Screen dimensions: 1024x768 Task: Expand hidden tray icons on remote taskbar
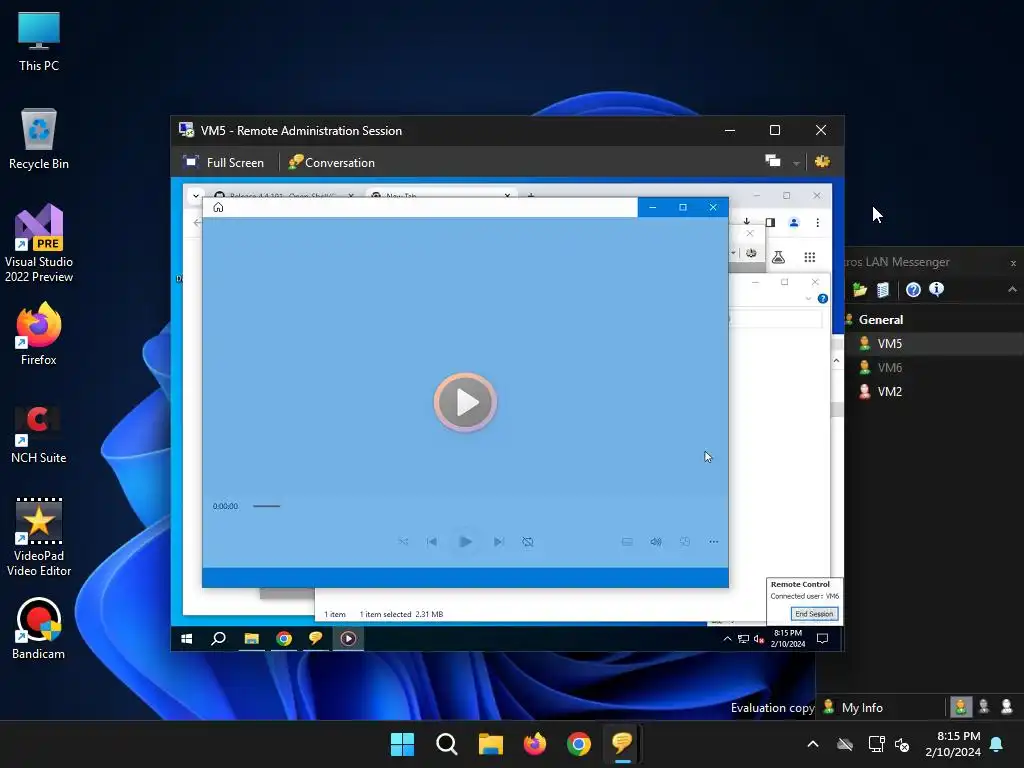click(x=727, y=639)
